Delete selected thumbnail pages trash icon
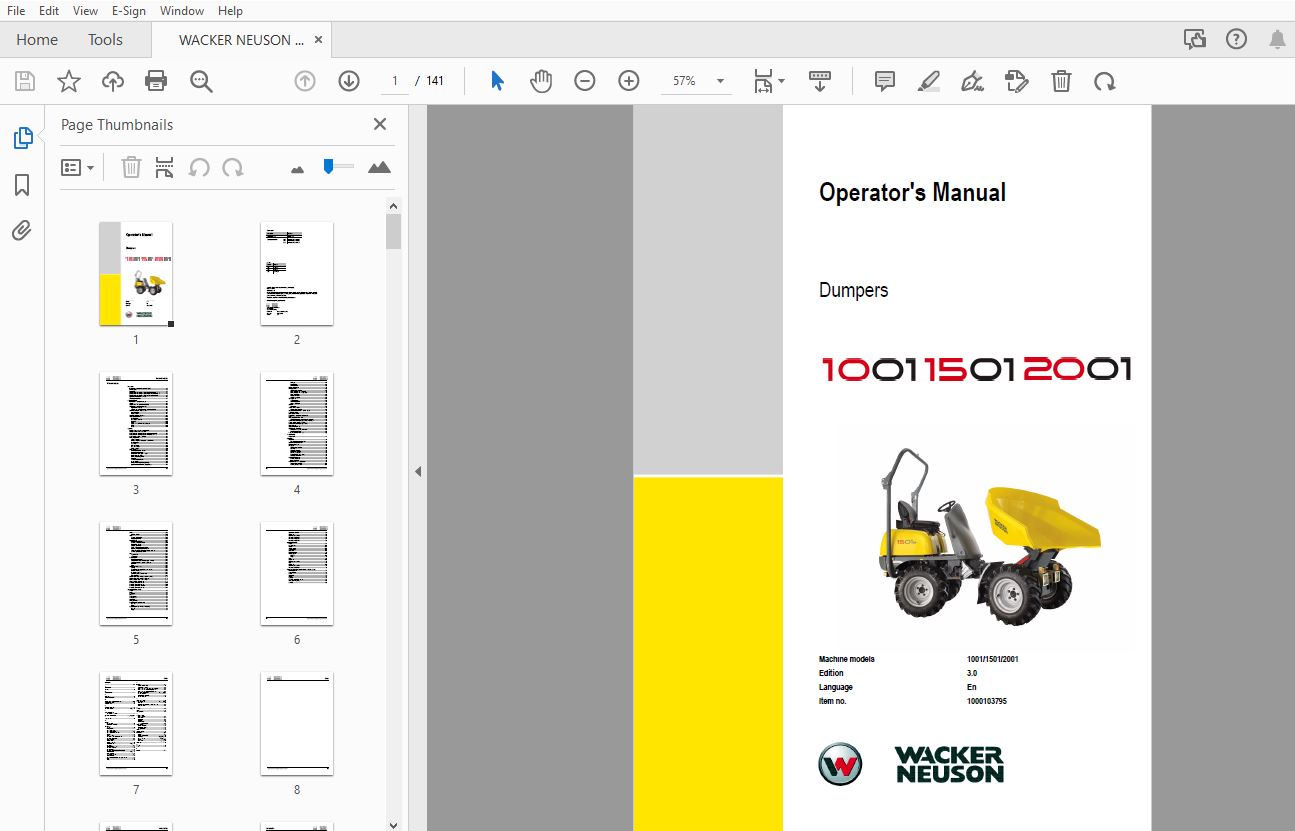The height and width of the screenshot is (831, 1295). point(131,168)
